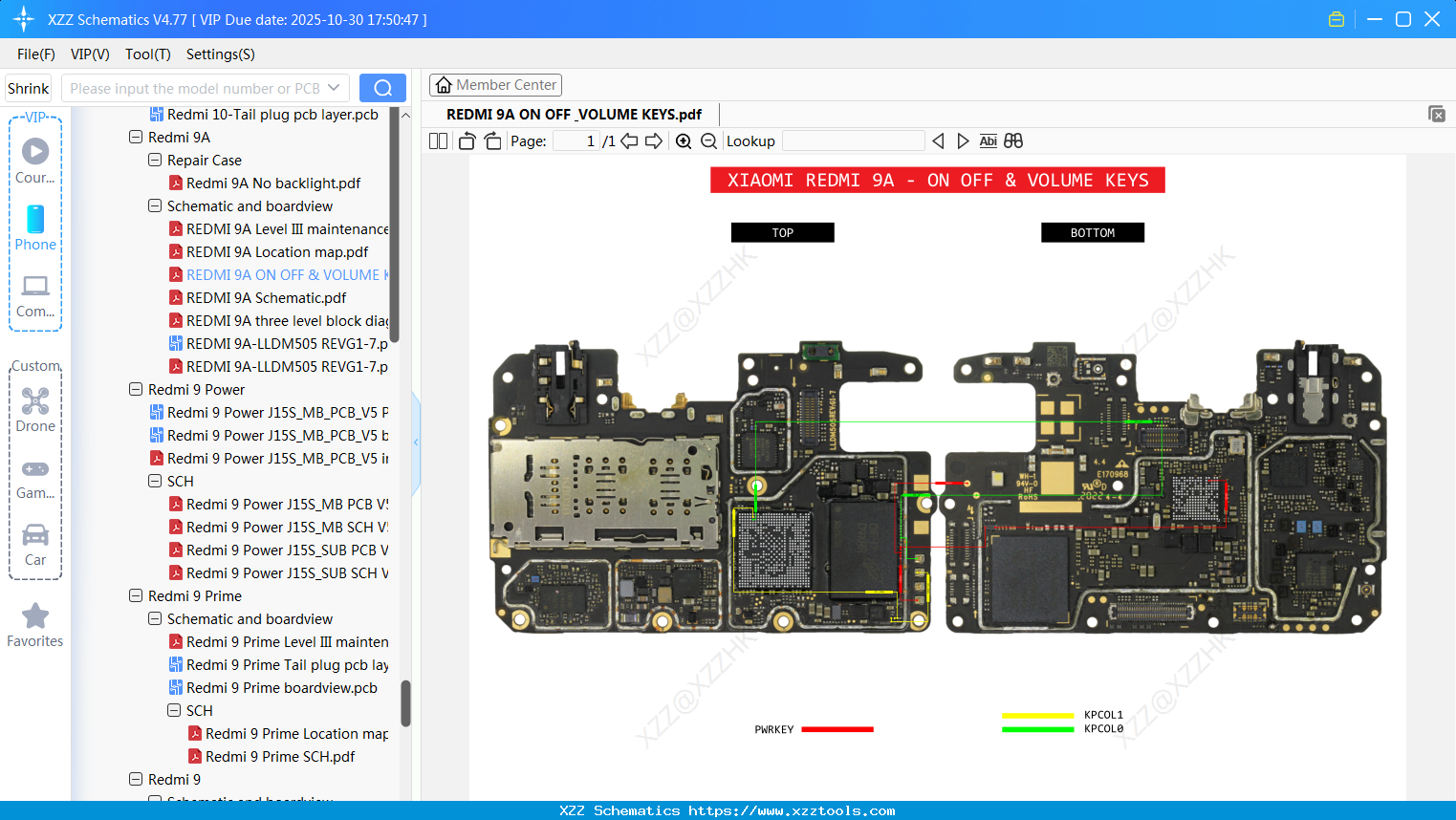Viewport: 1456px width, 820px height.
Task: Open the VIP(V) menu
Action: 90,54
